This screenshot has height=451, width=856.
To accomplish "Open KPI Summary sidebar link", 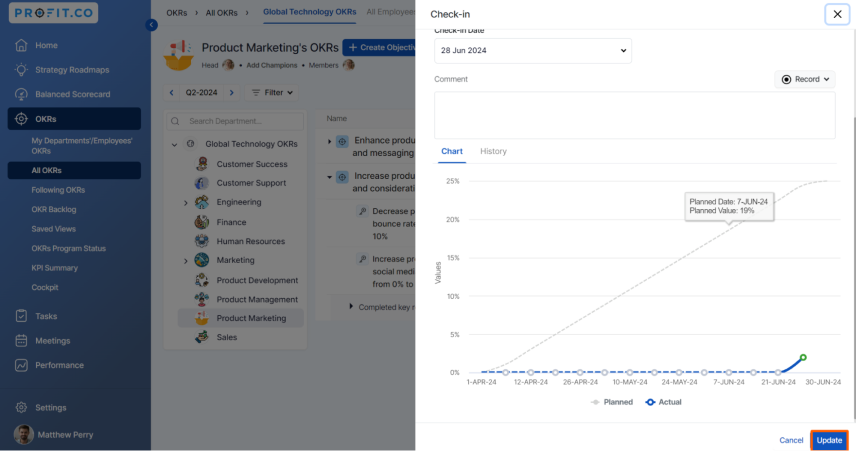I will click(x=55, y=268).
